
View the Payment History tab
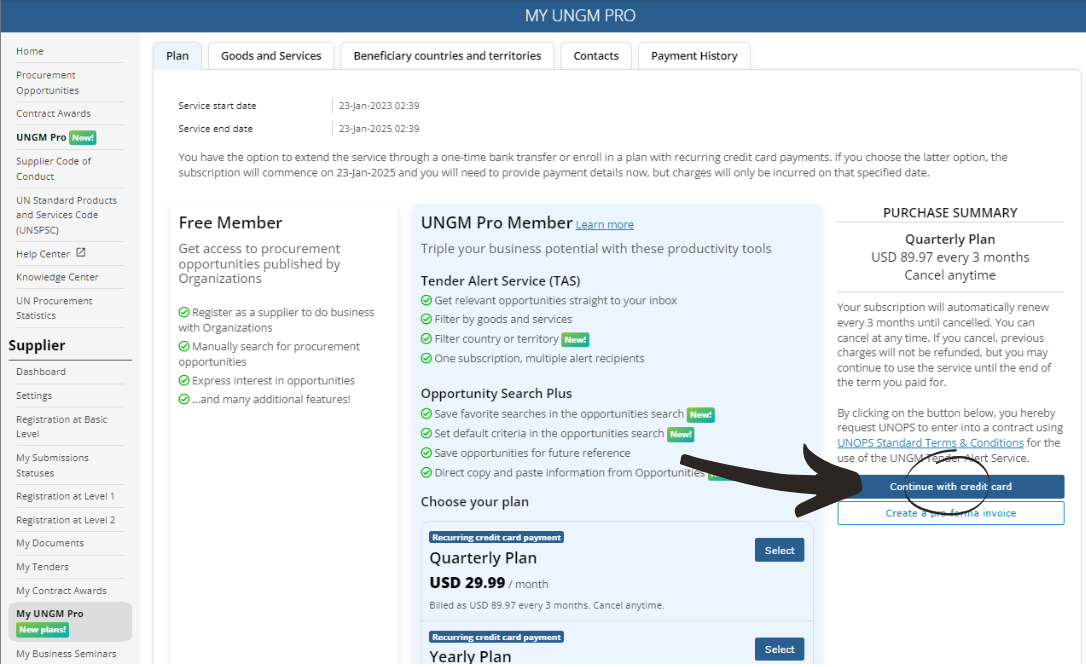coord(694,56)
